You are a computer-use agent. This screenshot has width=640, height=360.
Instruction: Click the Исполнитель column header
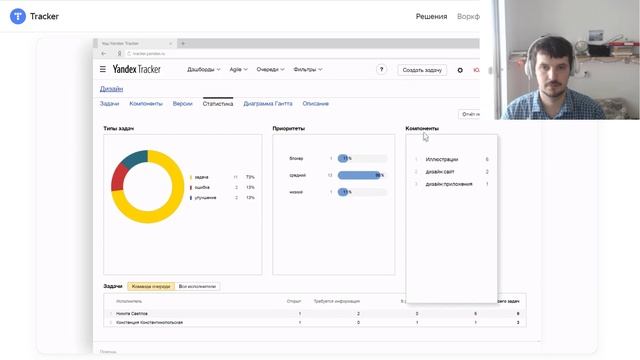tap(129, 301)
